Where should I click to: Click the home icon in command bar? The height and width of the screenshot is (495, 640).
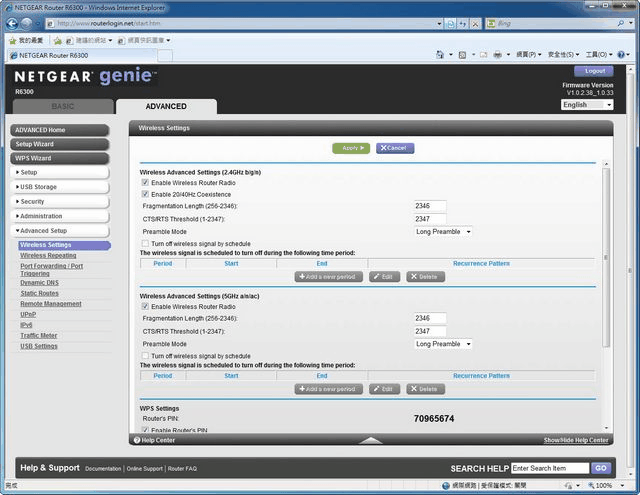point(440,54)
